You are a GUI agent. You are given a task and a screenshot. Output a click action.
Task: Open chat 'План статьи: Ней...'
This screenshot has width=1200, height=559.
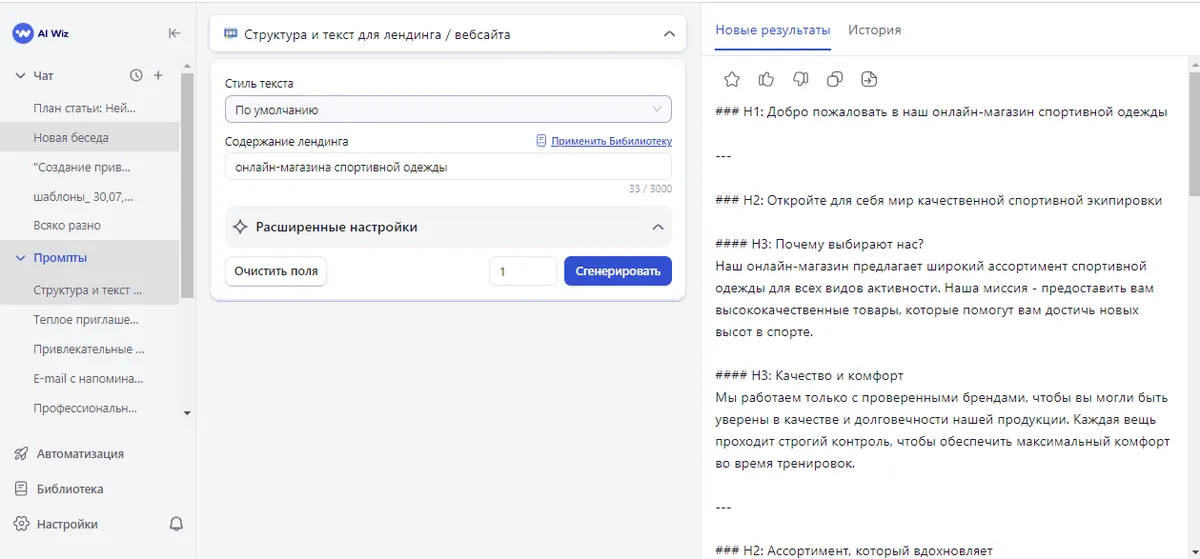point(90,108)
